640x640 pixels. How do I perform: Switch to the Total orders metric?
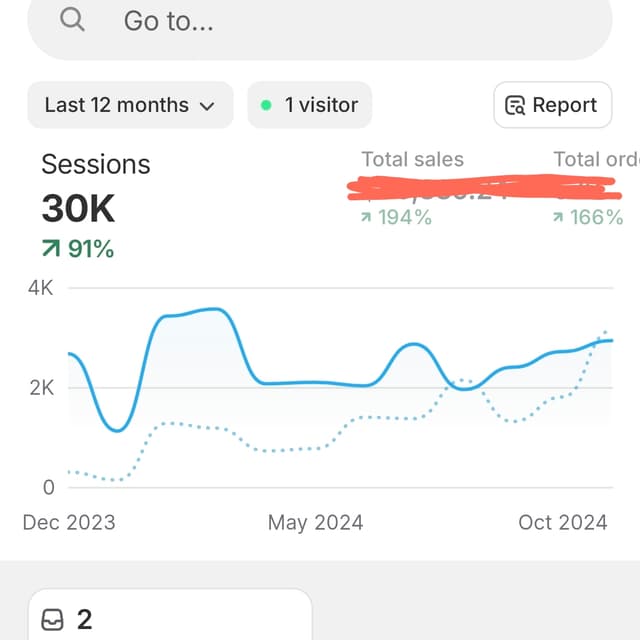[x=596, y=159]
